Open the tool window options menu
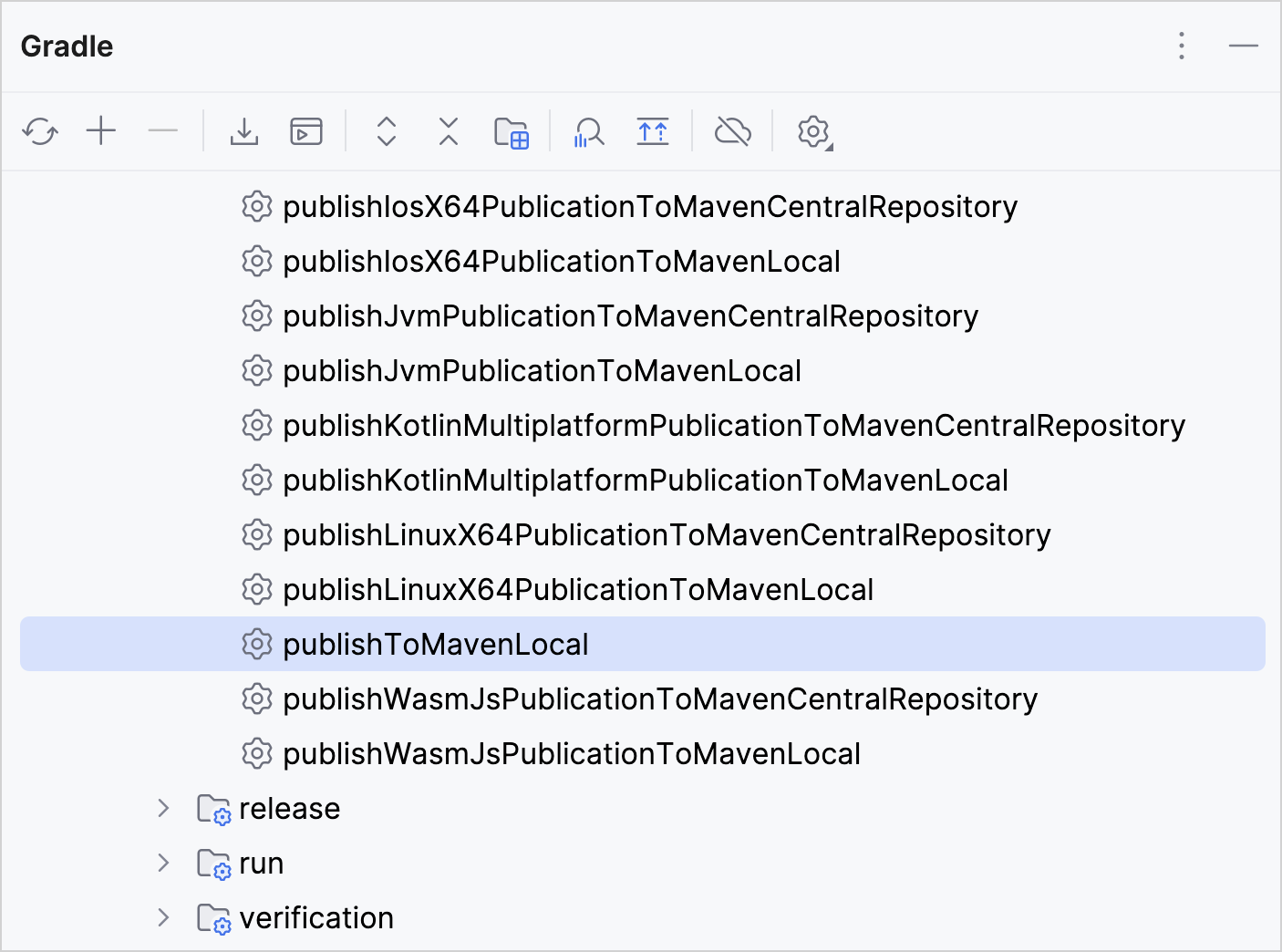The height and width of the screenshot is (952, 1282). tap(1181, 46)
